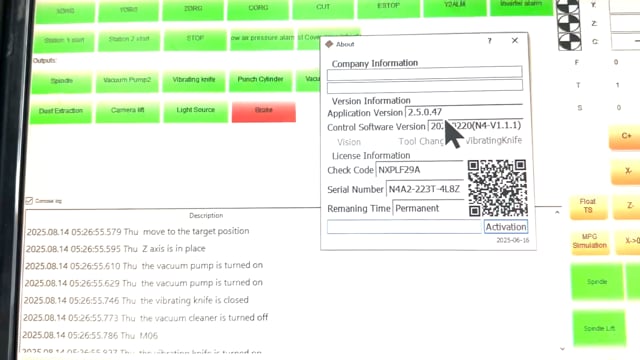Click the Float TS button
The image size is (640, 360).
(588, 207)
